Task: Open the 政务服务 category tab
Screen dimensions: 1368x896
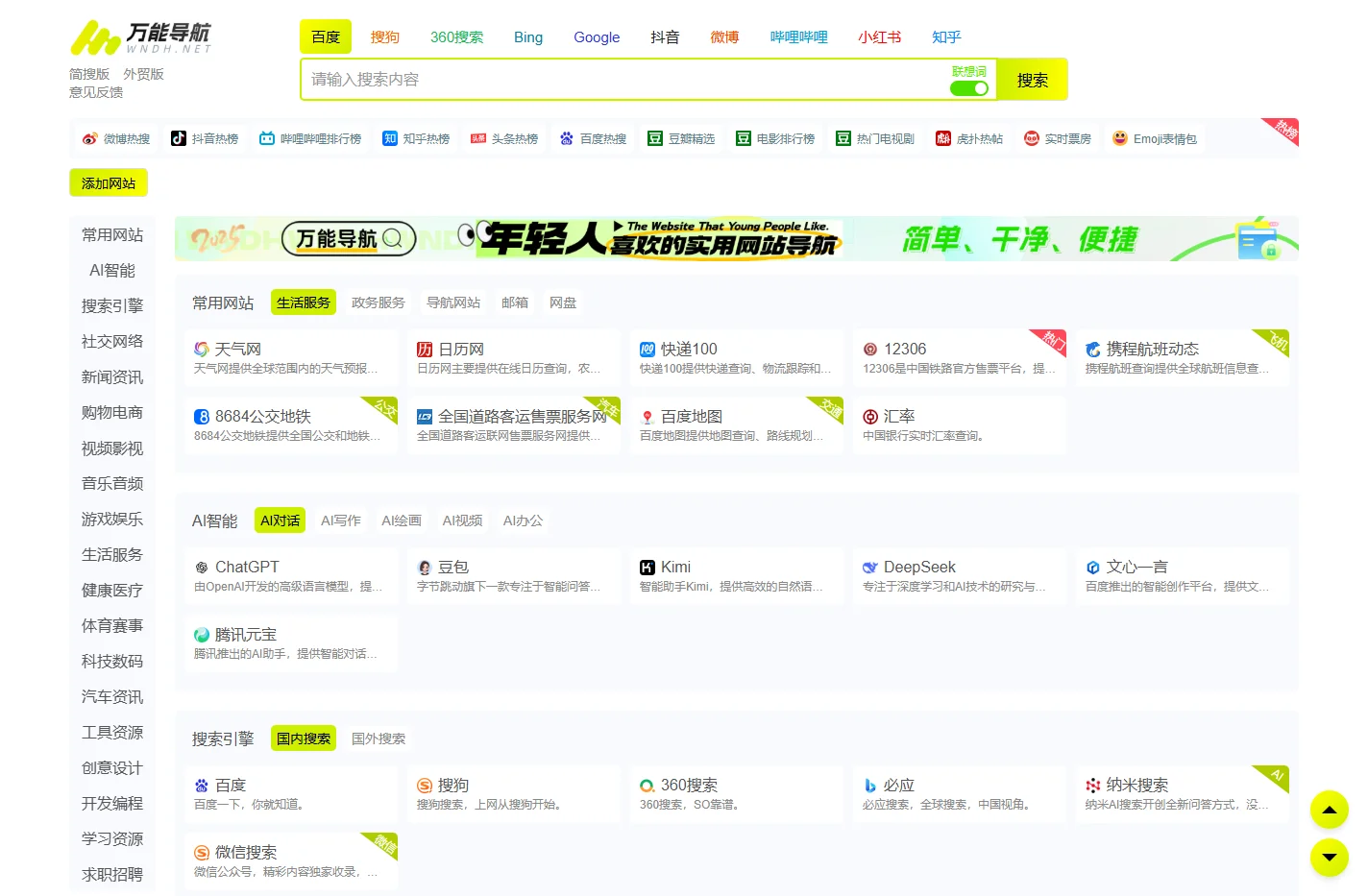Action: click(x=379, y=303)
